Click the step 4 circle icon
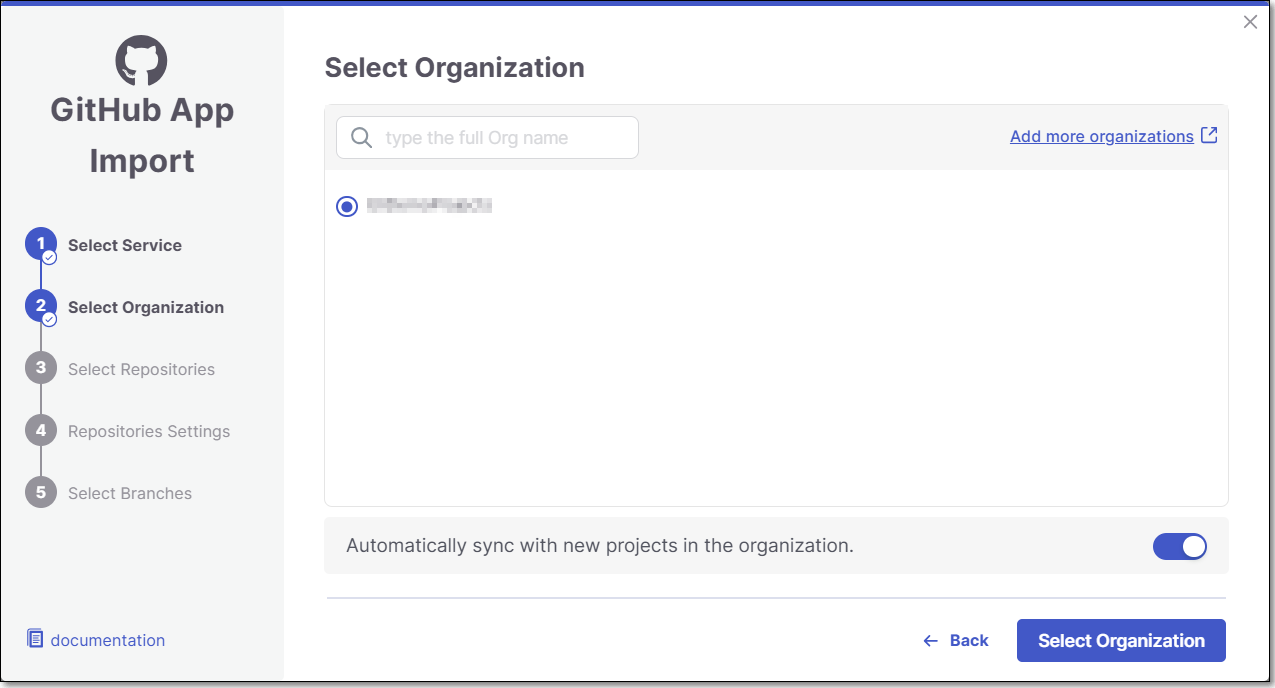This screenshot has height=688, width=1275. 41,431
